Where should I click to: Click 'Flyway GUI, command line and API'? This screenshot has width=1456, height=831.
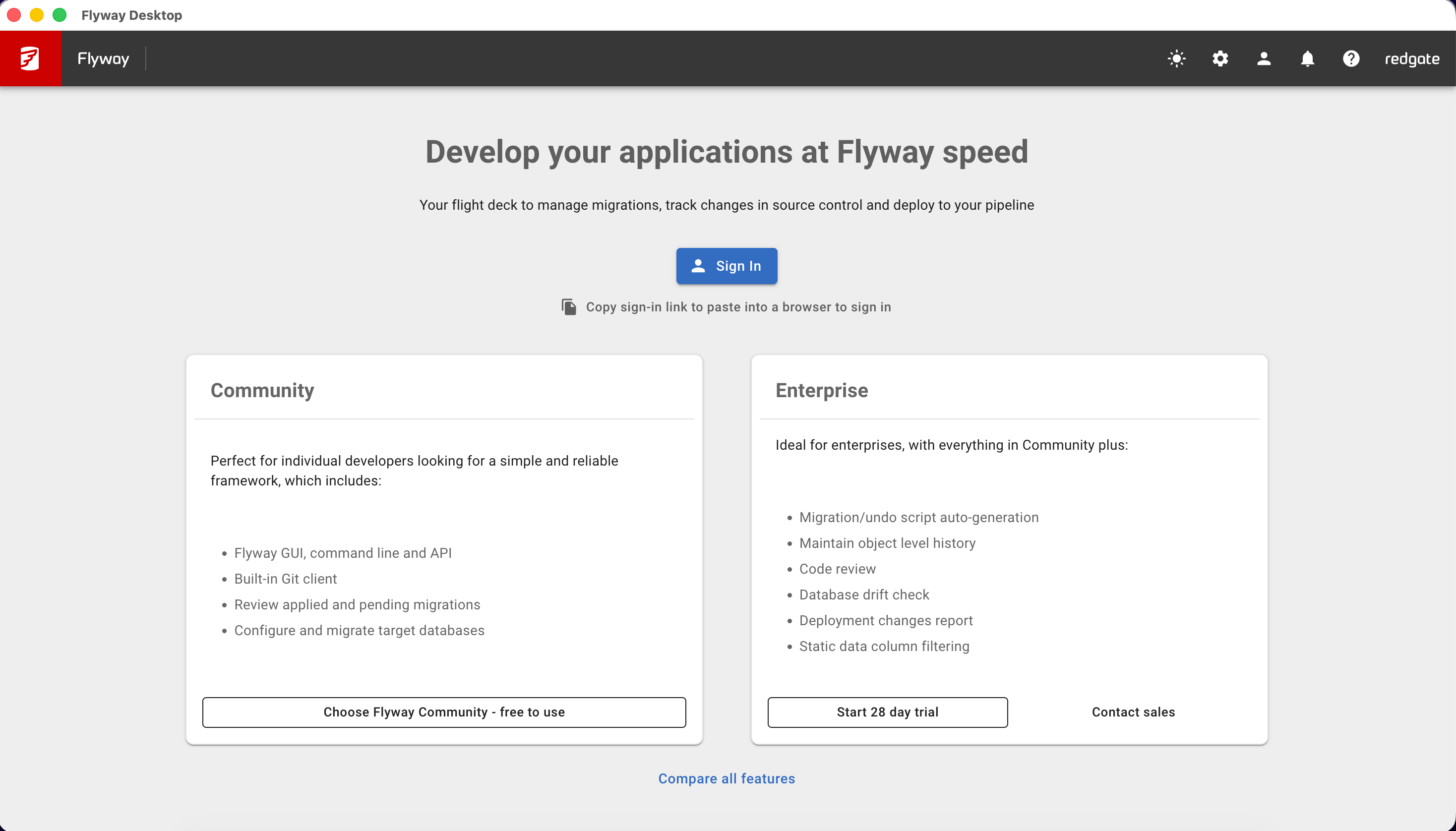pyautogui.click(x=343, y=553)
